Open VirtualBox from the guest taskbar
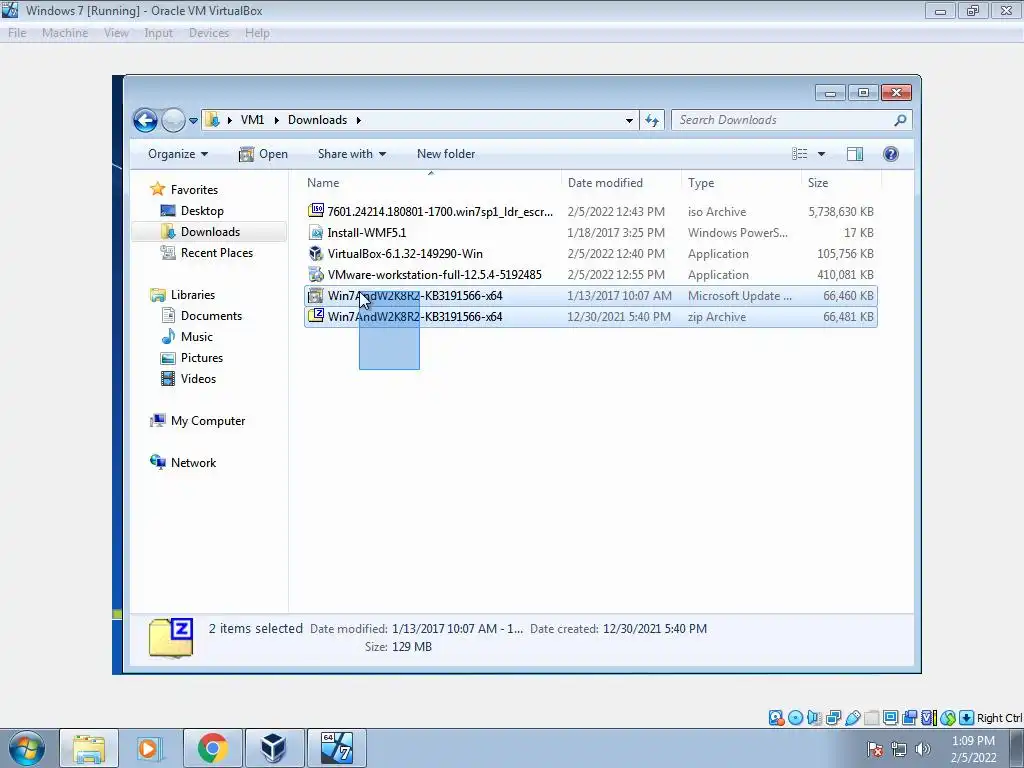This screenshot has width=1024, height=768. point(274,748)
